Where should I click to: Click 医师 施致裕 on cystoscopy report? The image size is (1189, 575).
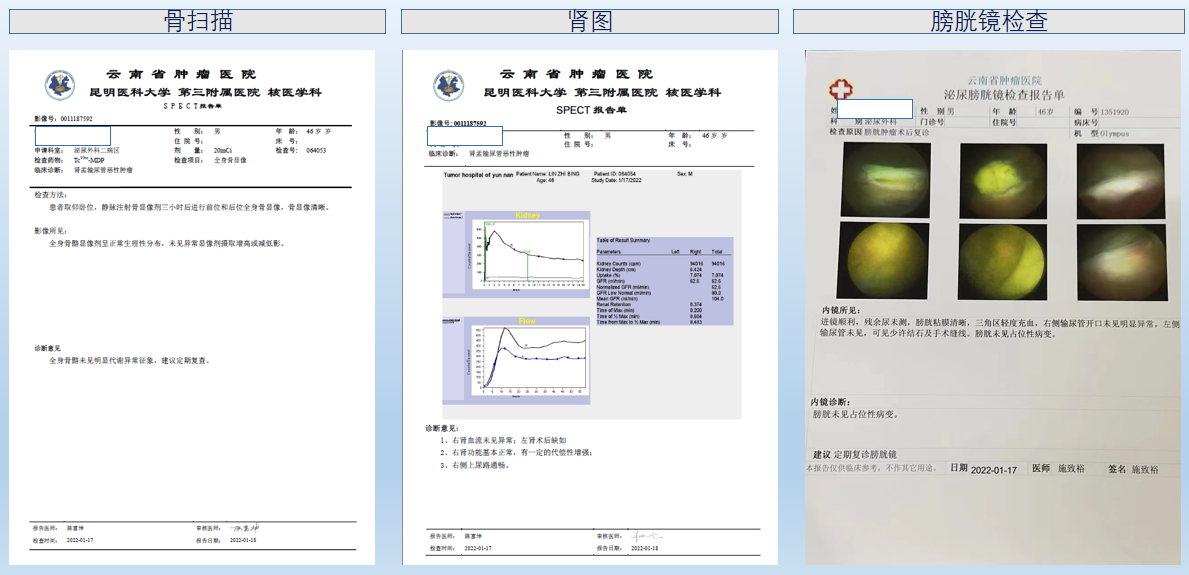coord(1059,470)
